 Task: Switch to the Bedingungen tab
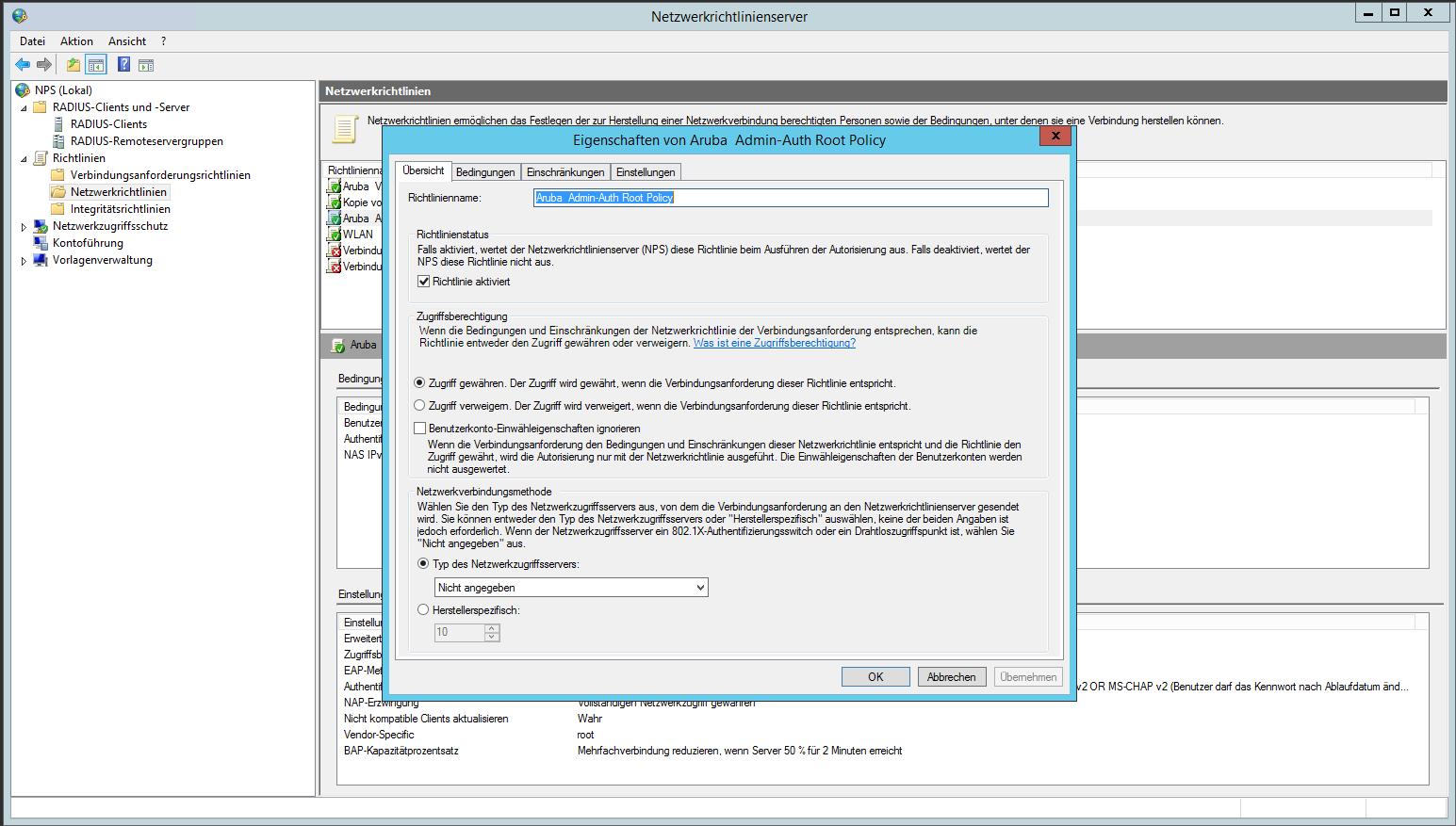coord(485,172)
